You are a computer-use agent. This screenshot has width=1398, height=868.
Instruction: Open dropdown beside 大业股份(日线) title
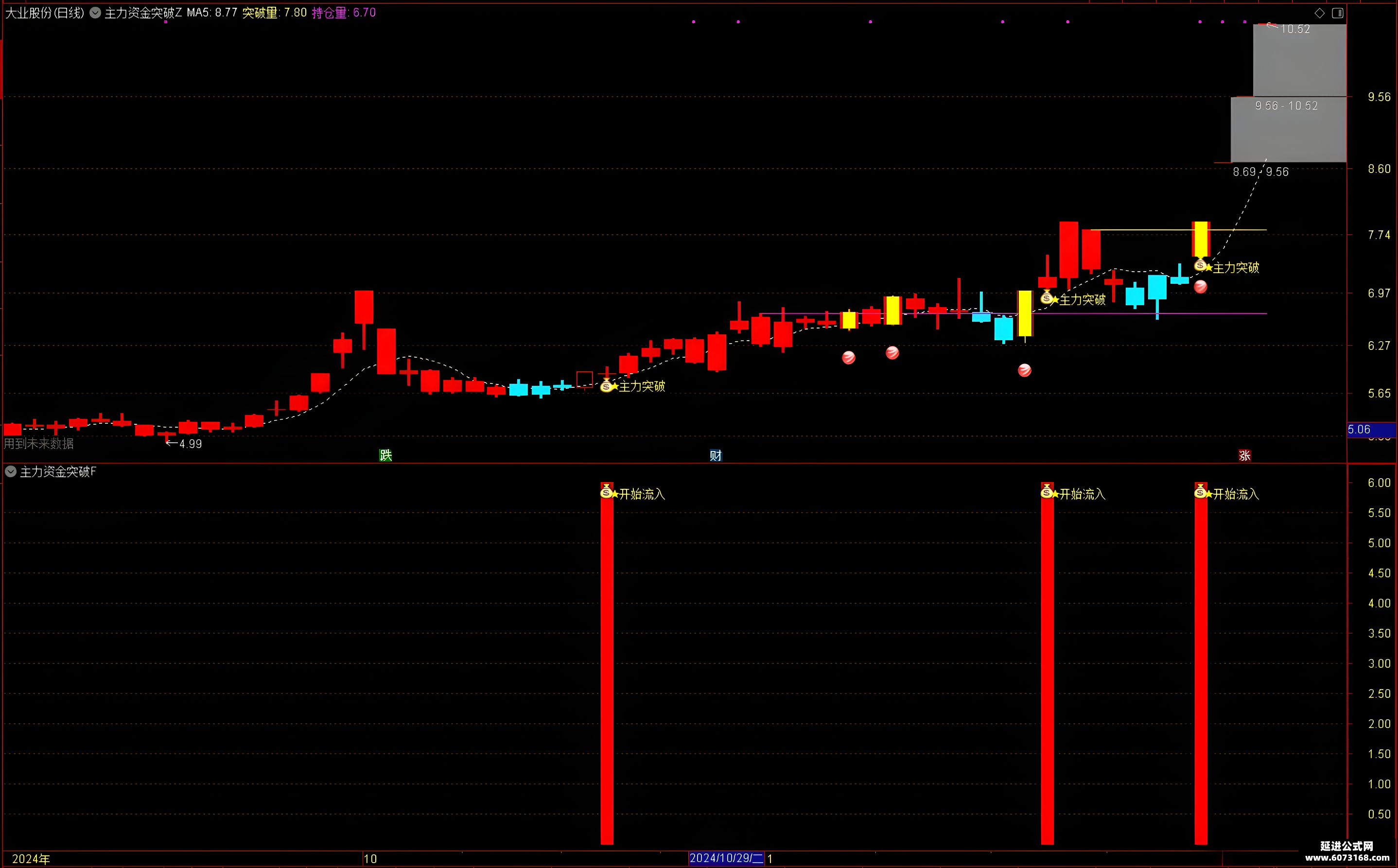(x=95, y=12)
